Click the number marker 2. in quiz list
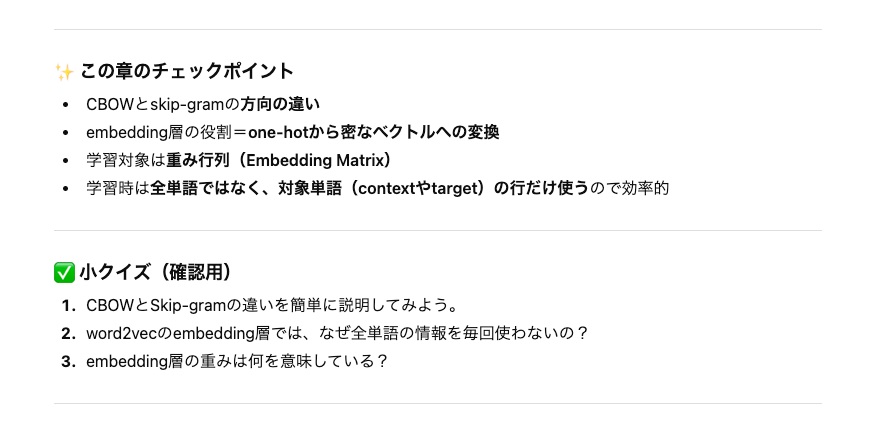 coord(68,333)
